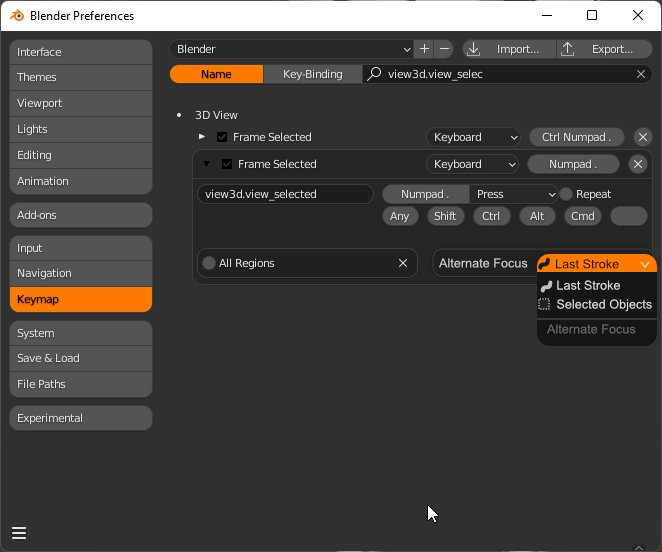Open the Viewport preferences section
Viewport: 662px width, 552px height.
coord(81,103)
